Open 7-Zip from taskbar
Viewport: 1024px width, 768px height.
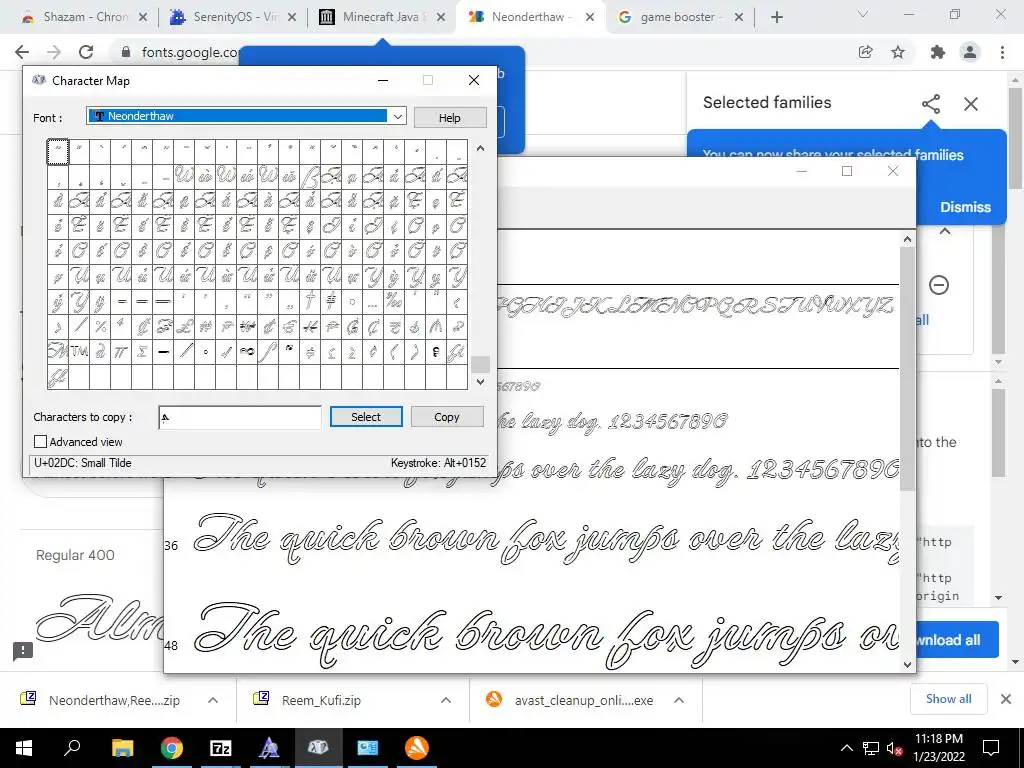(x=221, y=748)
